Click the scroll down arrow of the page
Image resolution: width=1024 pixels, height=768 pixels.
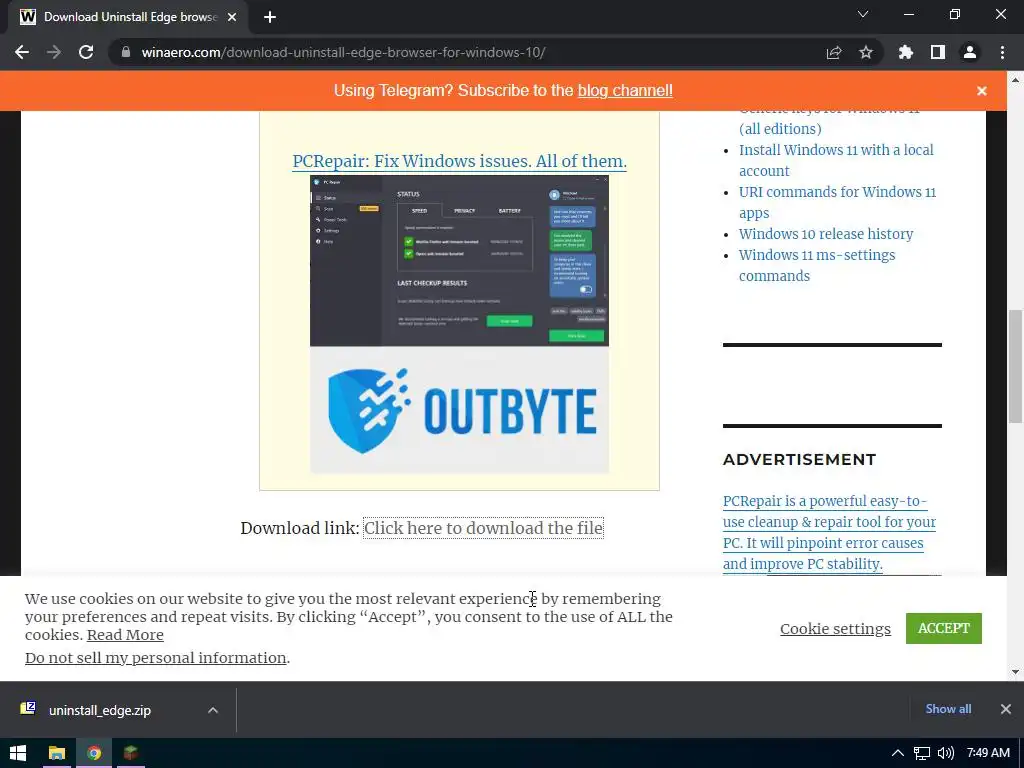(x=1015, y=672)
